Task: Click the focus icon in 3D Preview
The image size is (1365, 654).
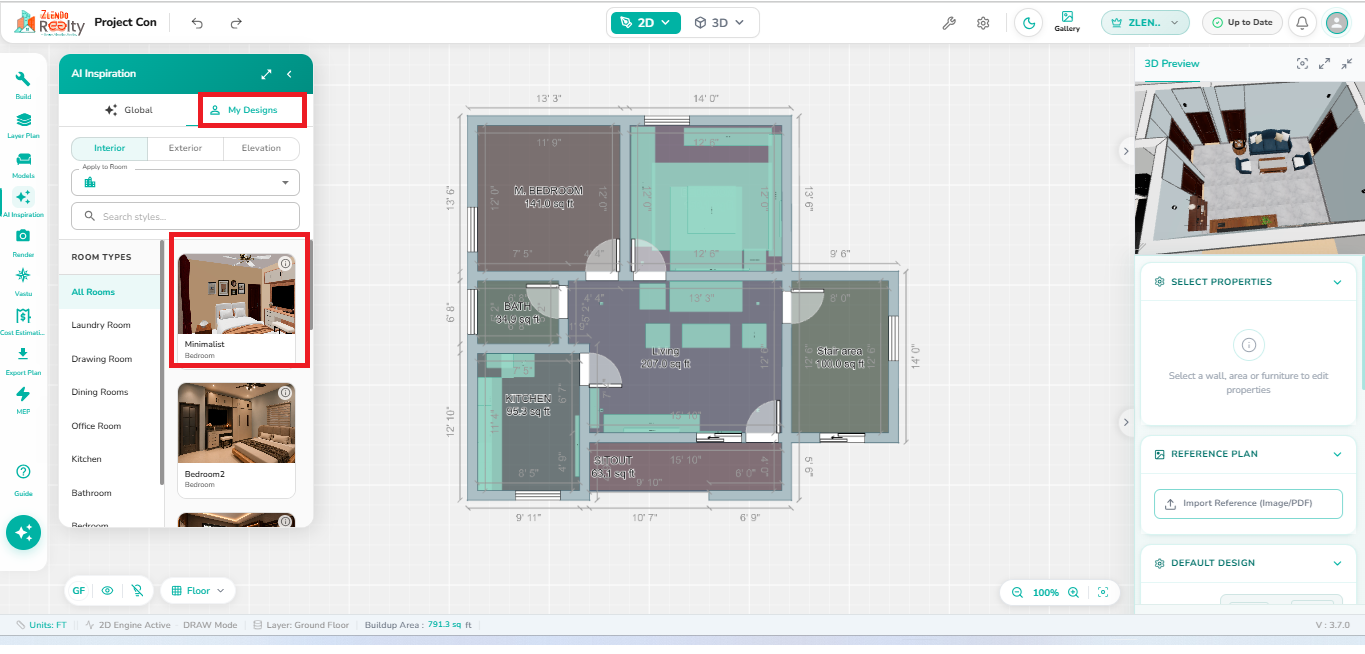Action: tap(1302, 63)
